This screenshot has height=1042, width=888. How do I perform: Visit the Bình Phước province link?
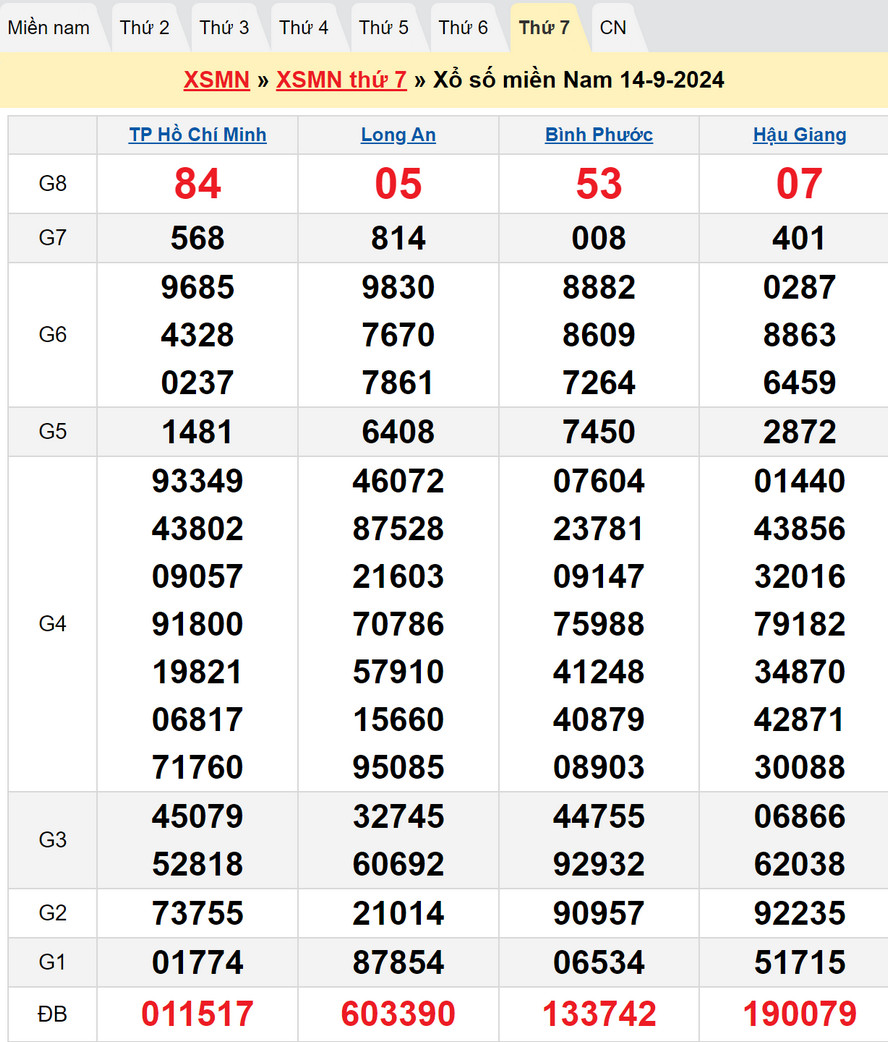pos(599,135)
